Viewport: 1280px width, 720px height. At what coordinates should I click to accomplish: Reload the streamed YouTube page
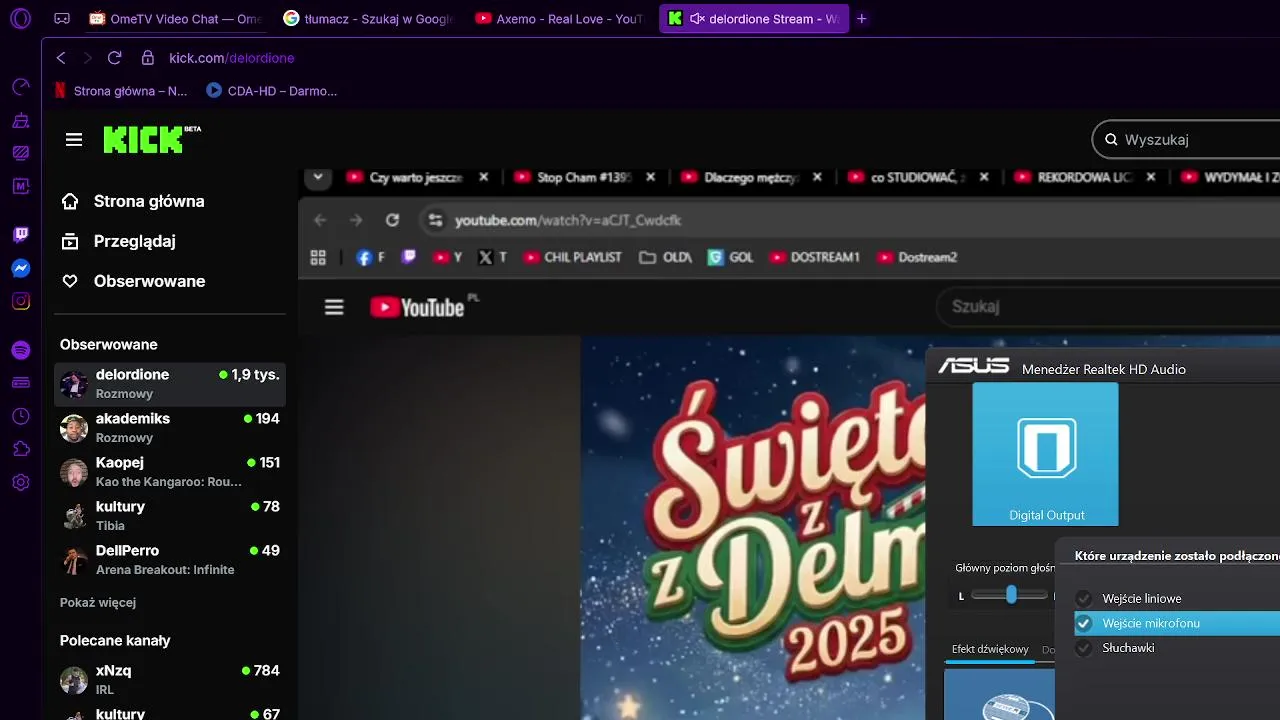point(392,220)
